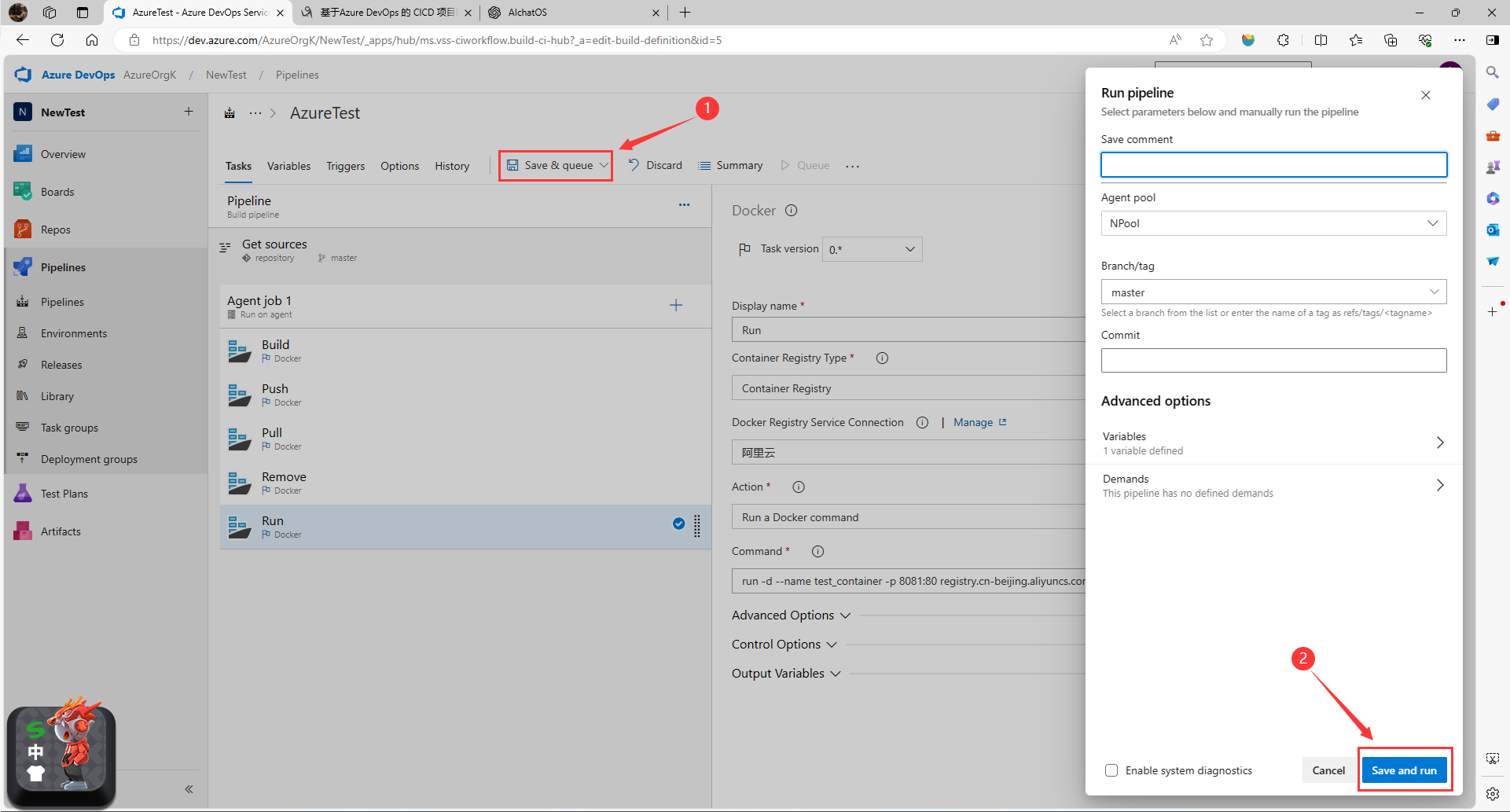Open Library under Pipelines
Viewport: 1510px width, 812px height.
coord(57,396)
